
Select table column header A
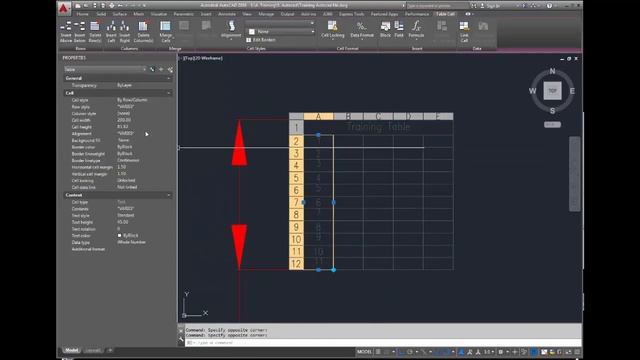[x=318, y=116]
